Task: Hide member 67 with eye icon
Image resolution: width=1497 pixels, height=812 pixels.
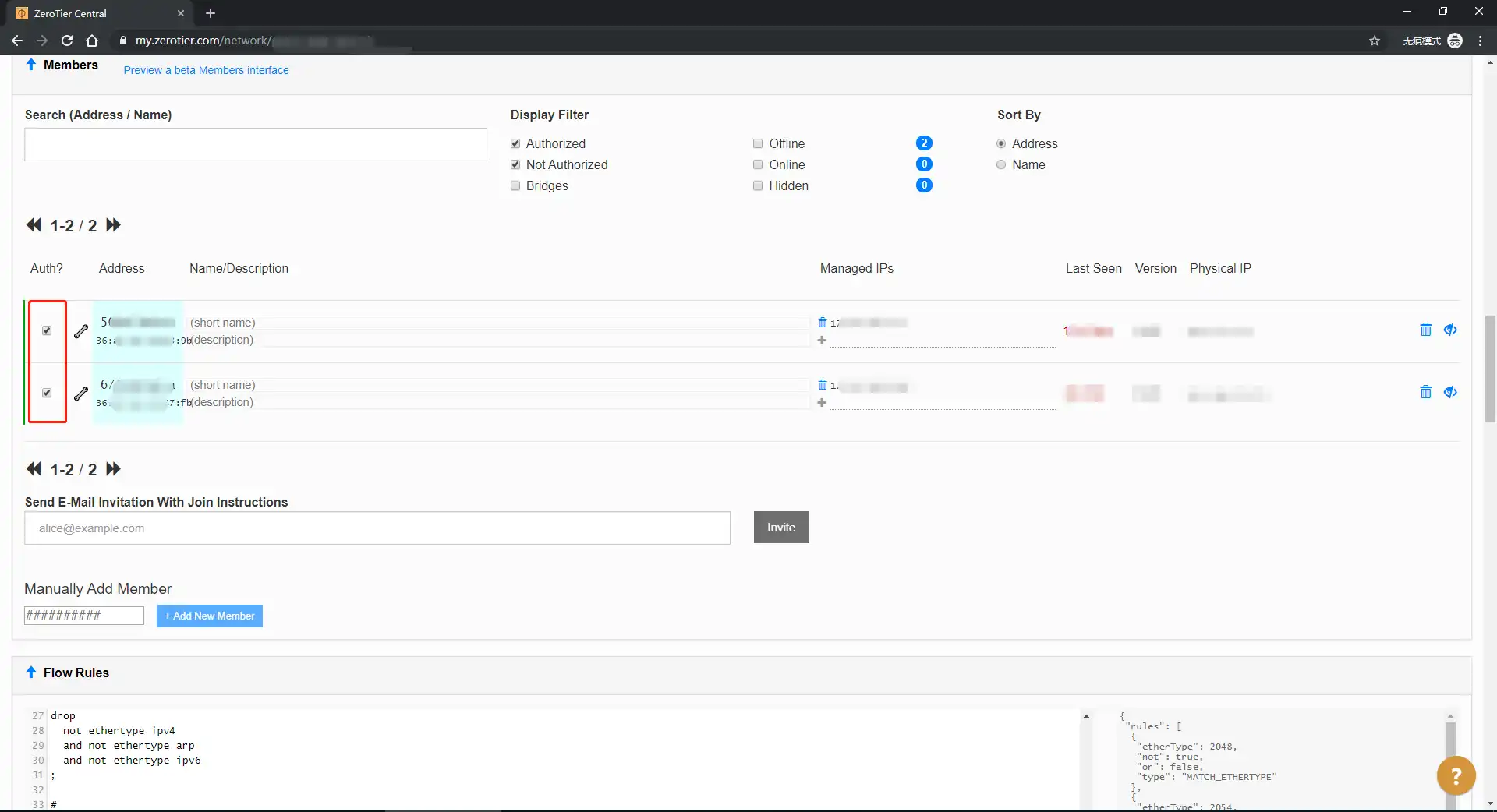Action: click(x=1450, y=392)
